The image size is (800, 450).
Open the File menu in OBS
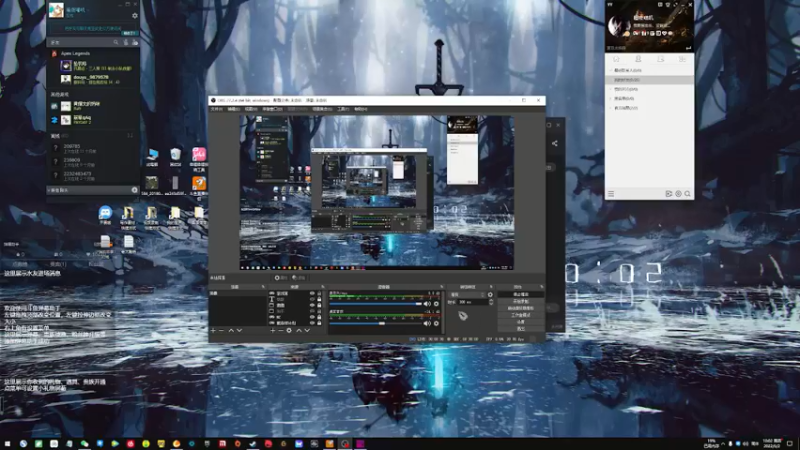216,109
